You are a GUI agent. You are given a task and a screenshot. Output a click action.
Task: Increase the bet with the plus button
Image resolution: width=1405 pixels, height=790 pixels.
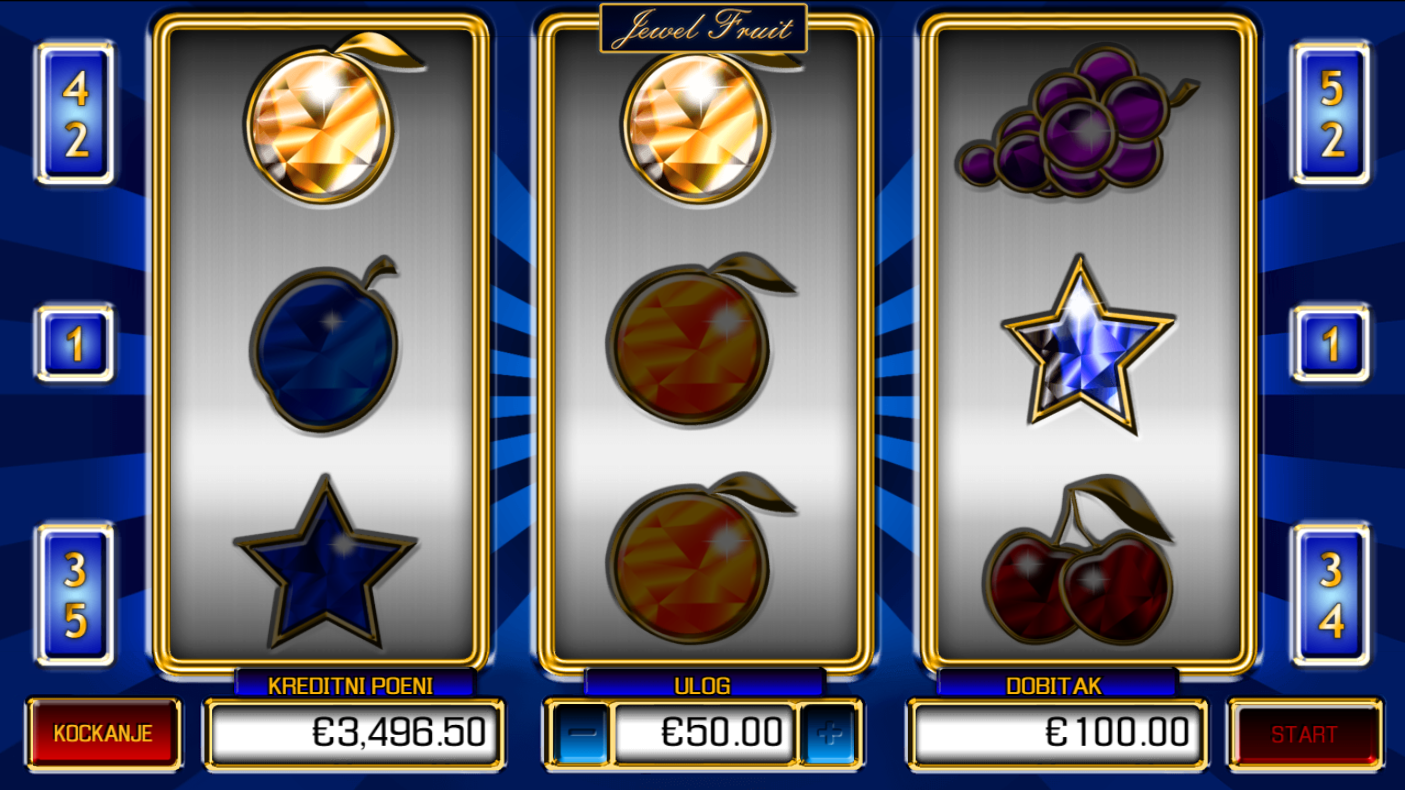coord(829,733)
